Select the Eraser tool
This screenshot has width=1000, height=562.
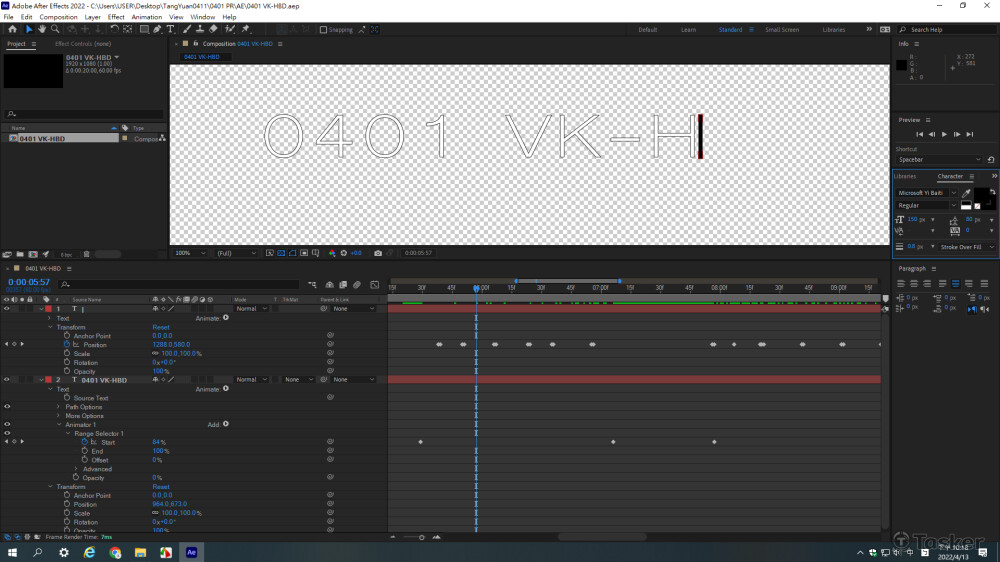pos(213,29)
